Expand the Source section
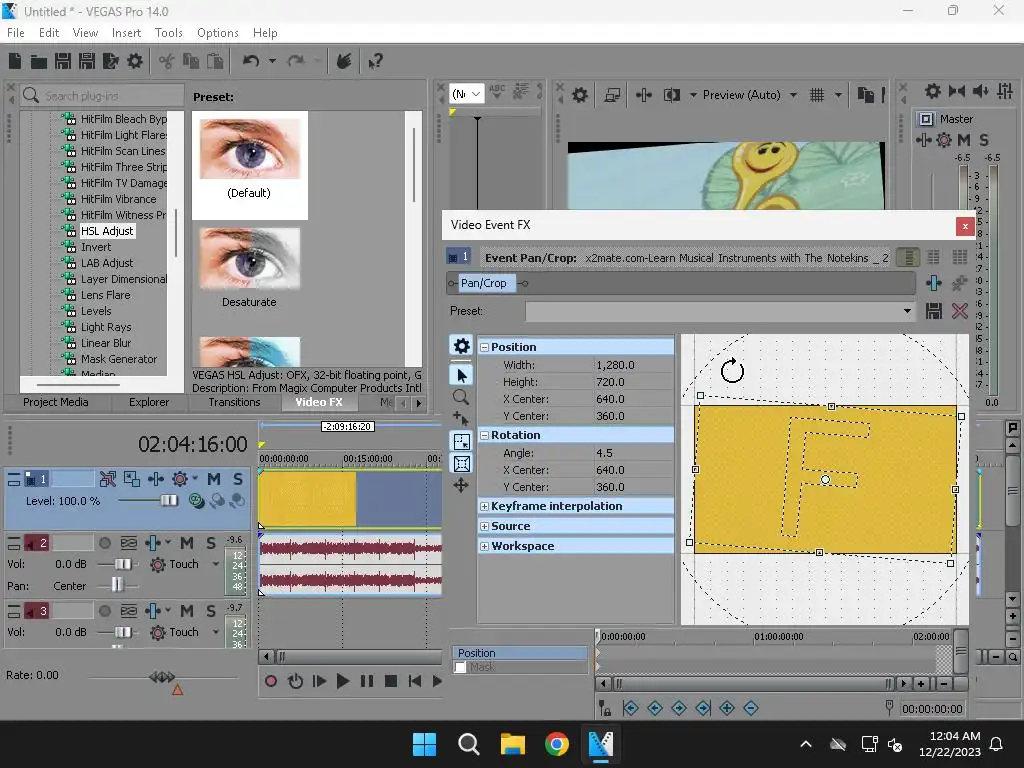The width and height of the screenshot is (1024, 768). coord(485,526)
